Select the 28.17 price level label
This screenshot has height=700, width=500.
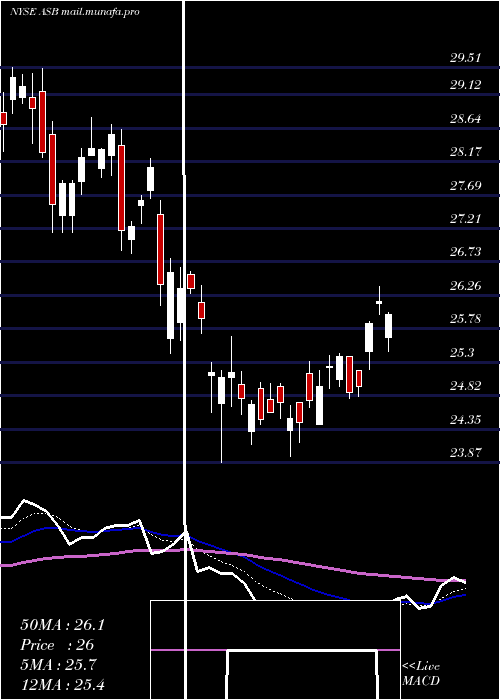[x=466, y=151]
